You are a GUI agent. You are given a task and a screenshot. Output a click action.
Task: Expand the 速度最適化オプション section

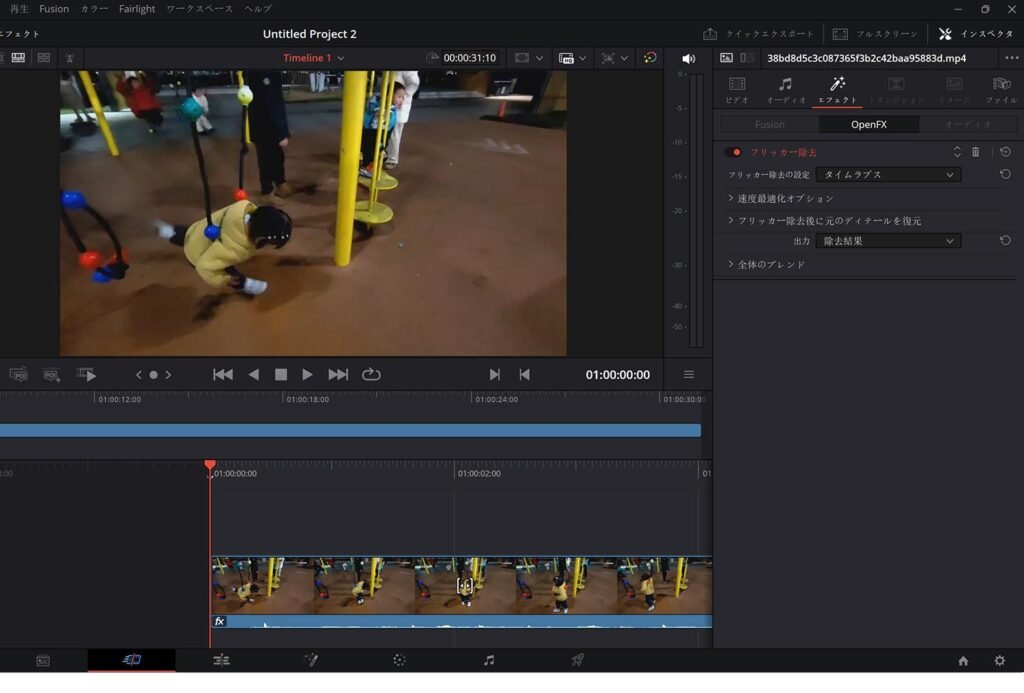pos(785,198)
